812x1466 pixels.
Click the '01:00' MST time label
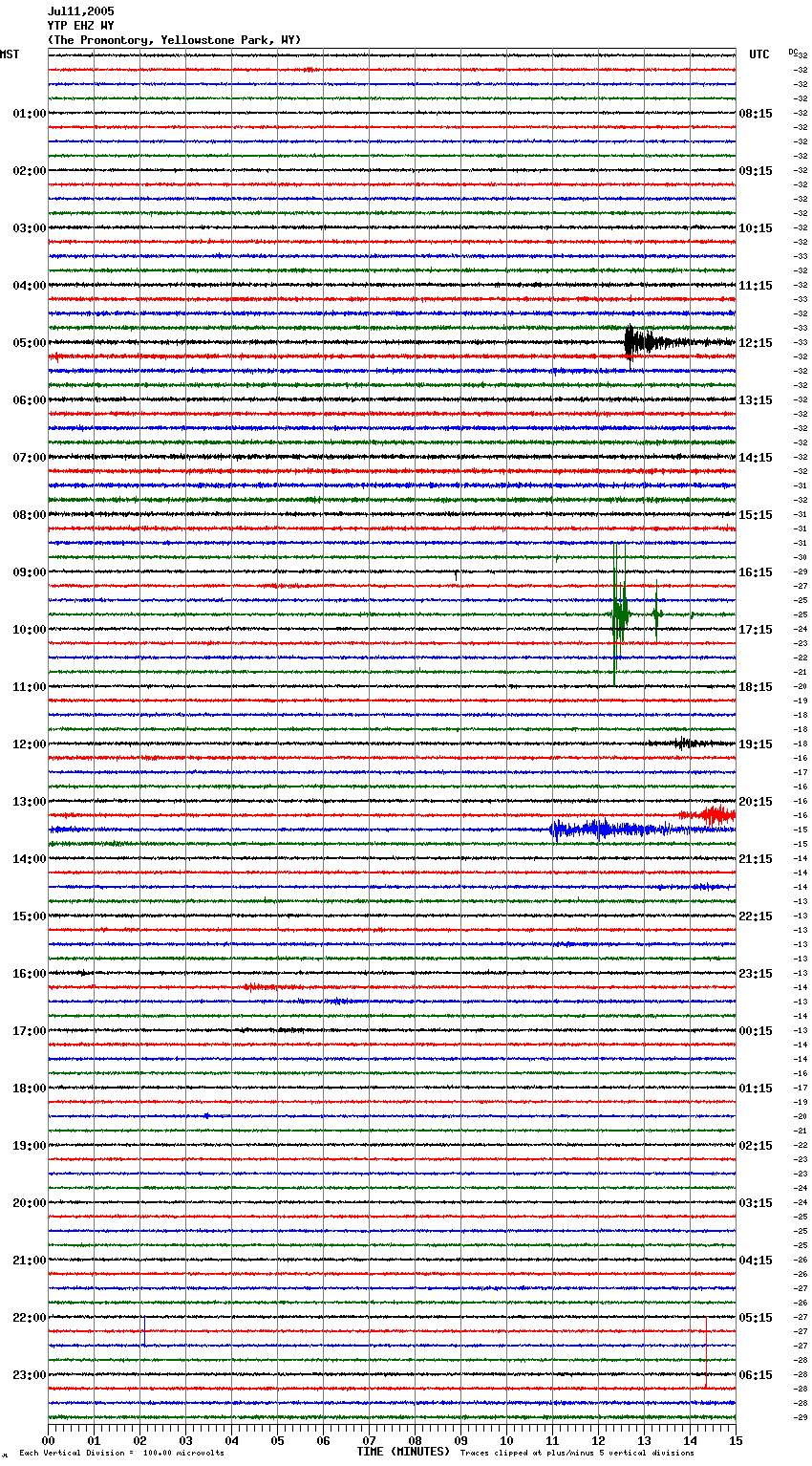tap(30, 114)
